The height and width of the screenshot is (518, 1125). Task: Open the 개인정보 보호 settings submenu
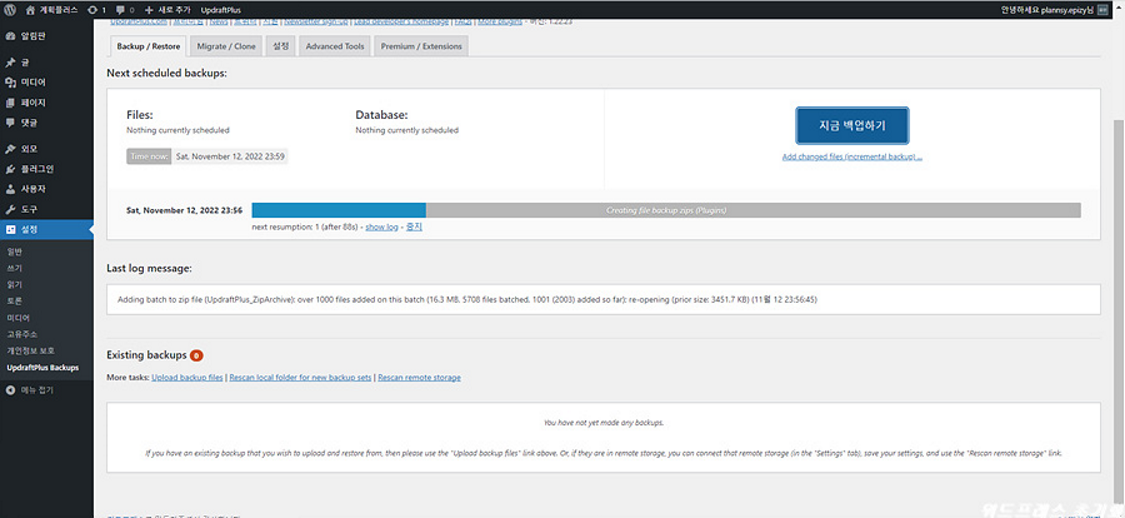click(x=30, y=351)
